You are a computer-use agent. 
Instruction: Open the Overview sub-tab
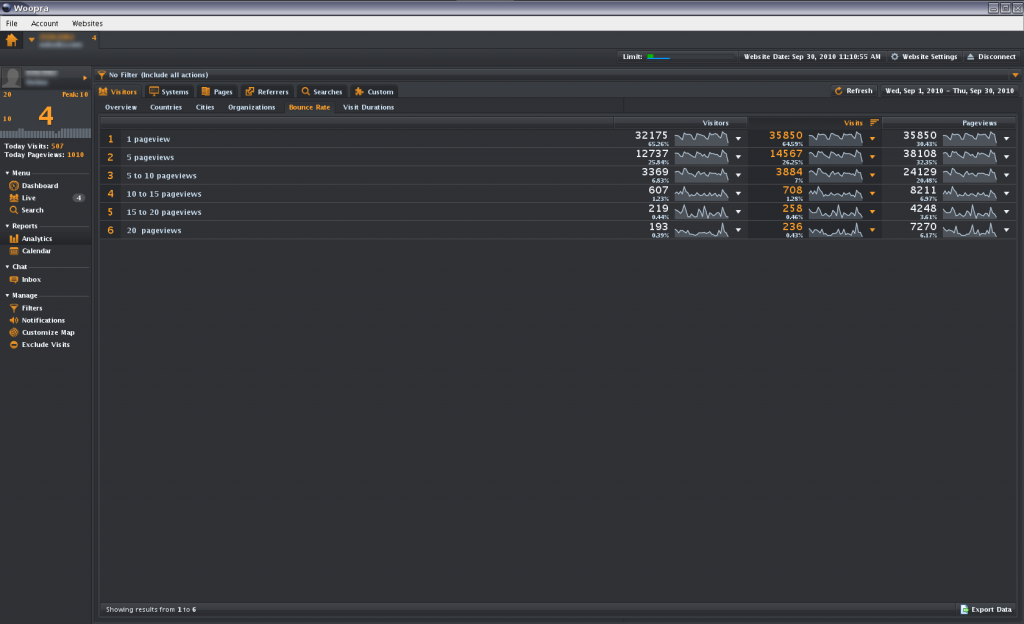point(121,108)
